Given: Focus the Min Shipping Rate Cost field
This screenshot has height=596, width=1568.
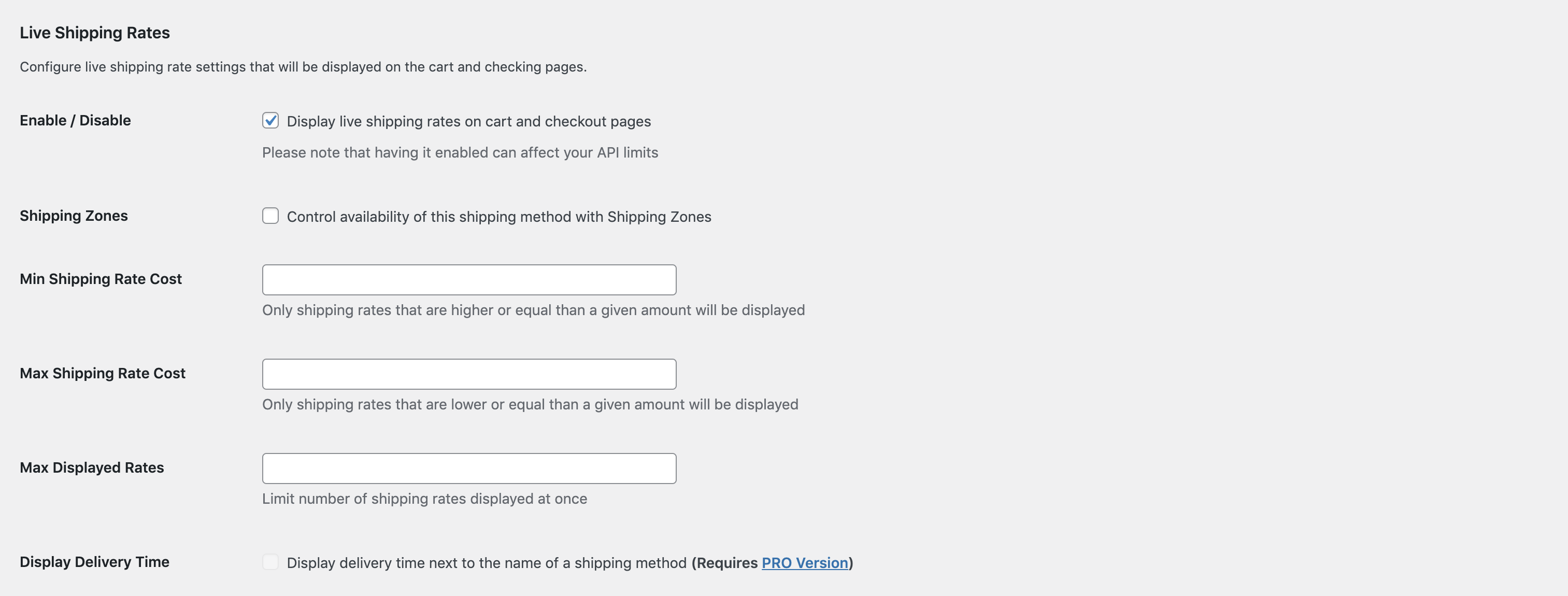Looking at the screenshot, I should (469, 279).
